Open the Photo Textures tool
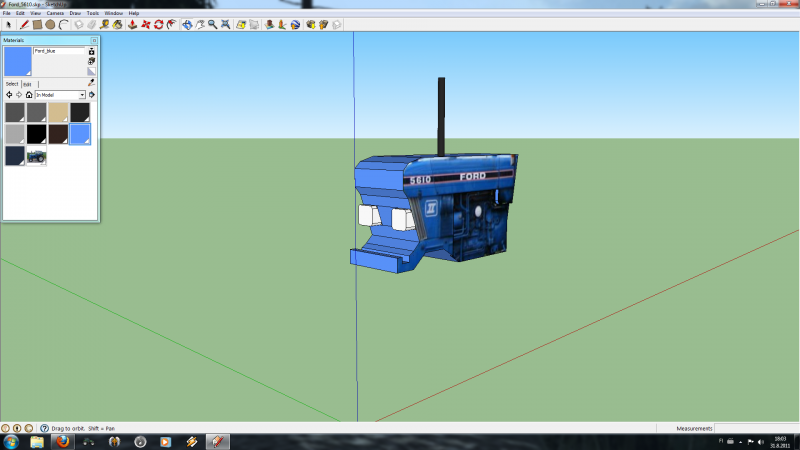Image resolution: width=800 pixels, height=450 pixels. (282, 24)
